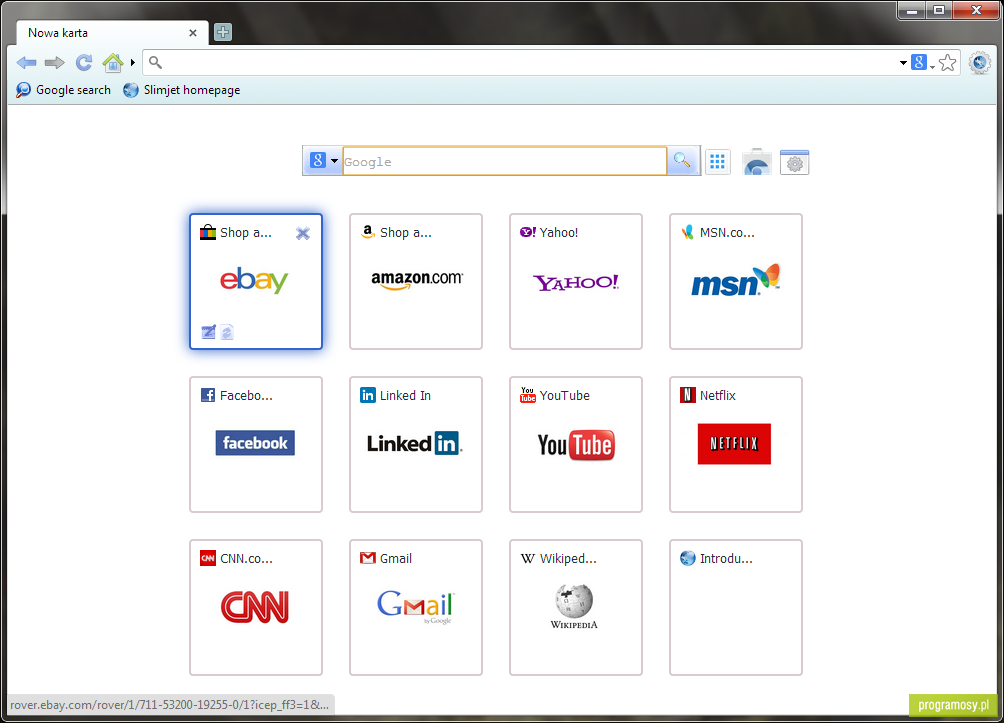Click the globe favicon on Introdu... tile
This screenshot has height=723, width=1004.
coord(688,558)
